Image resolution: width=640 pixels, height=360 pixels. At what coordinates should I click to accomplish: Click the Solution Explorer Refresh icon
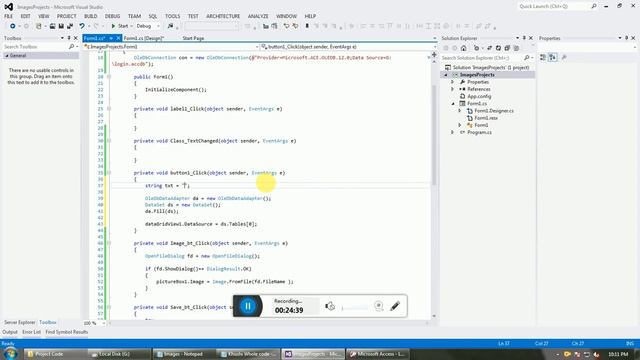(498, 48)
